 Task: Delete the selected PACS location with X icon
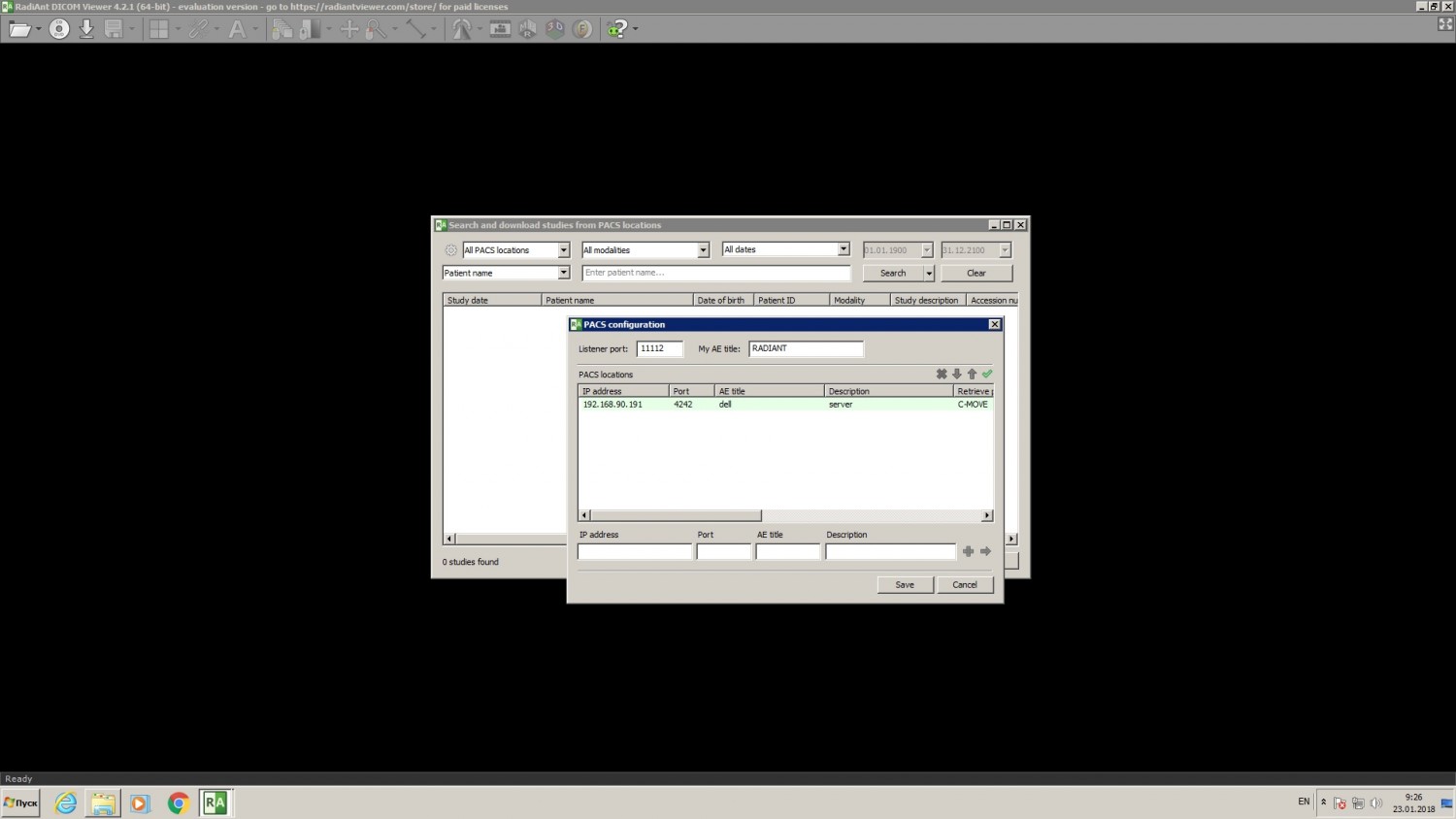pyautogui.click(x=941, y=374)
